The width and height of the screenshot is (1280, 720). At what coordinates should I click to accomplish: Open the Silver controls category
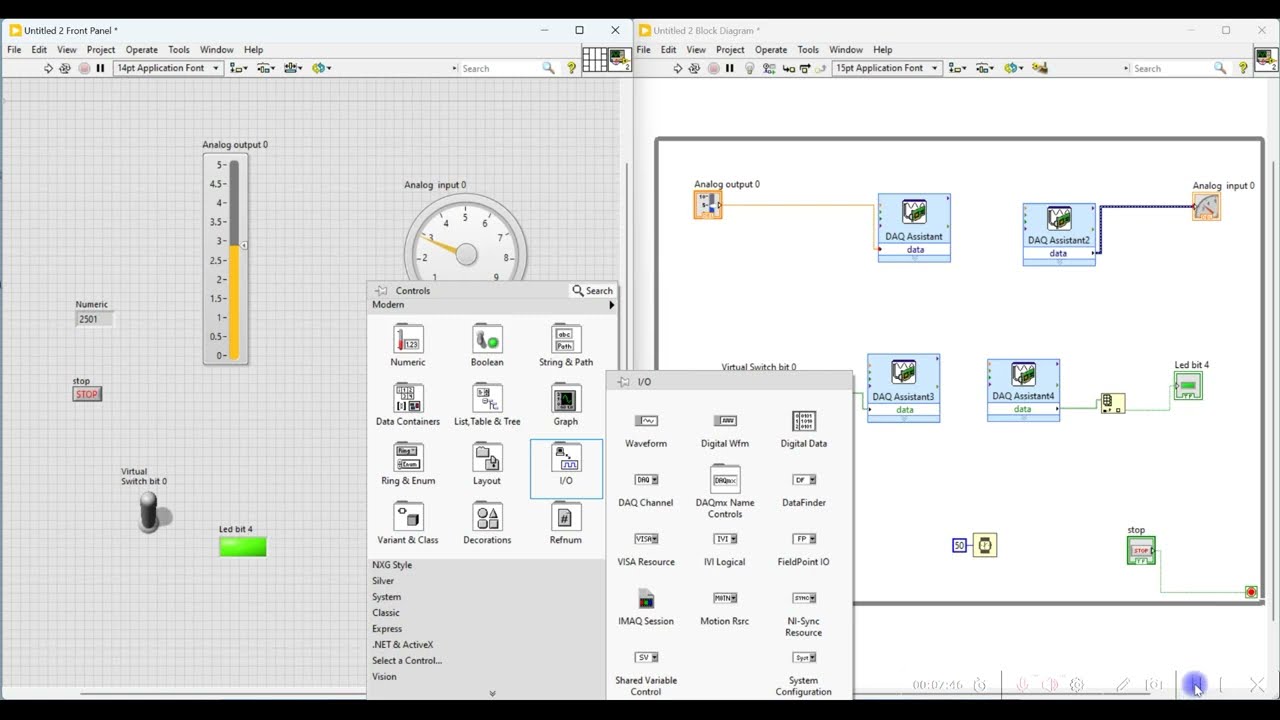[383, 581]
